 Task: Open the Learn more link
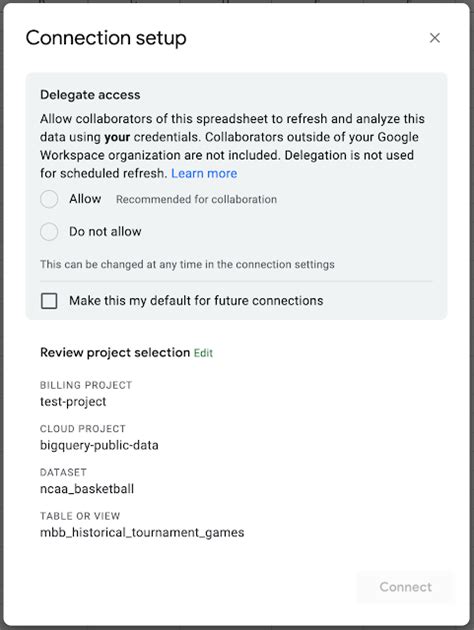(x=204, y=173)
